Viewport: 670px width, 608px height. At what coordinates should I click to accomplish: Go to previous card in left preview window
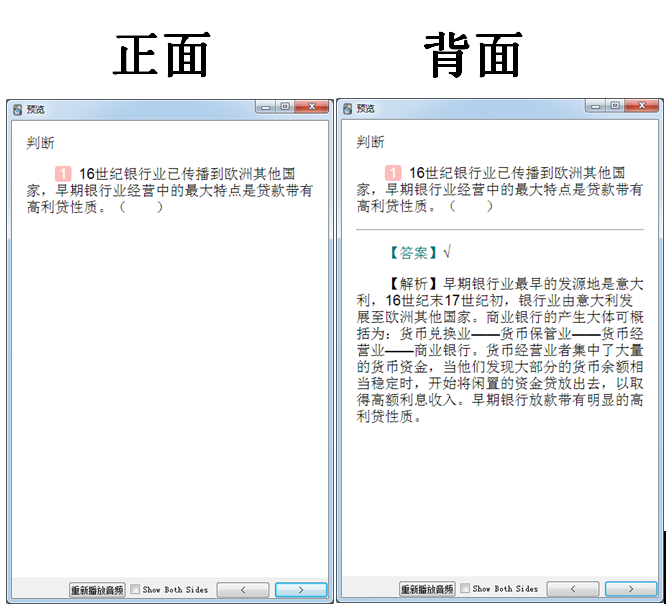click(x=243, y=590)
